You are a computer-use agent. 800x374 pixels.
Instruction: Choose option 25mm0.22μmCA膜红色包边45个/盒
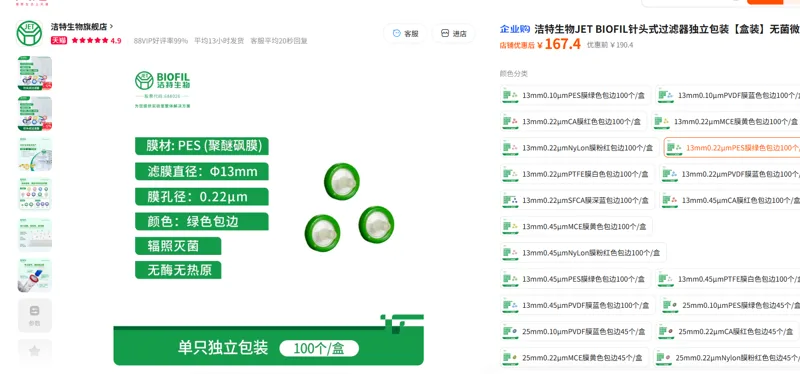click(x=728, y=331)
